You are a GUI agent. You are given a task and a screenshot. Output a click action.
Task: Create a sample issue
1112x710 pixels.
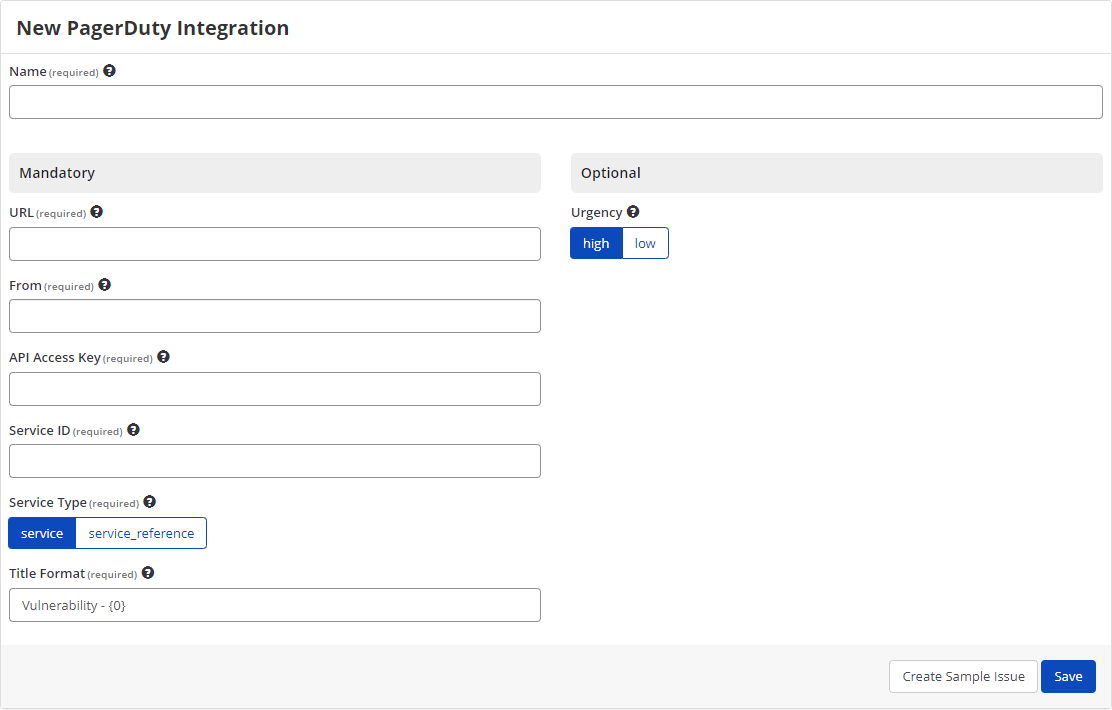click(x=963, y=676)
